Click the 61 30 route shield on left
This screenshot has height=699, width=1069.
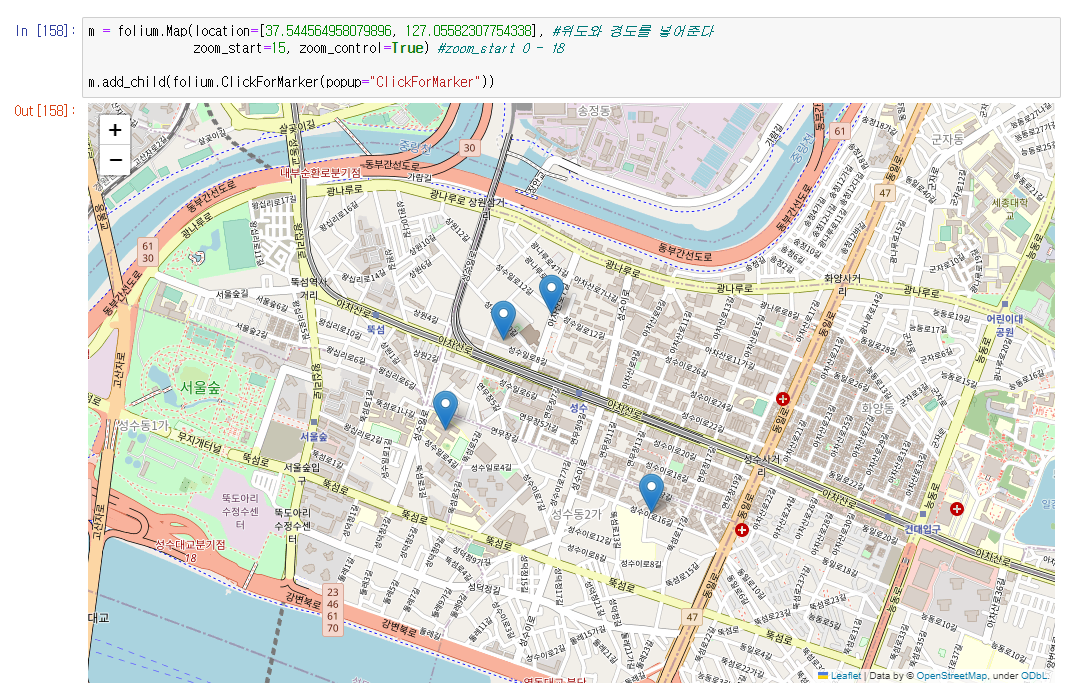(148, 252)
